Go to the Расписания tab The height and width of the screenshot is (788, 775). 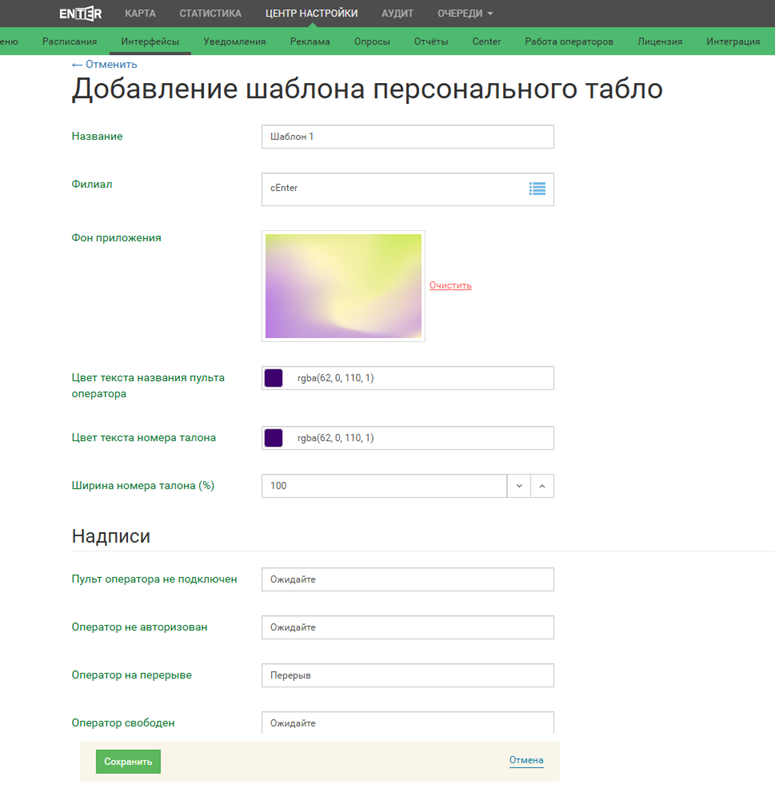click(70, 42)
